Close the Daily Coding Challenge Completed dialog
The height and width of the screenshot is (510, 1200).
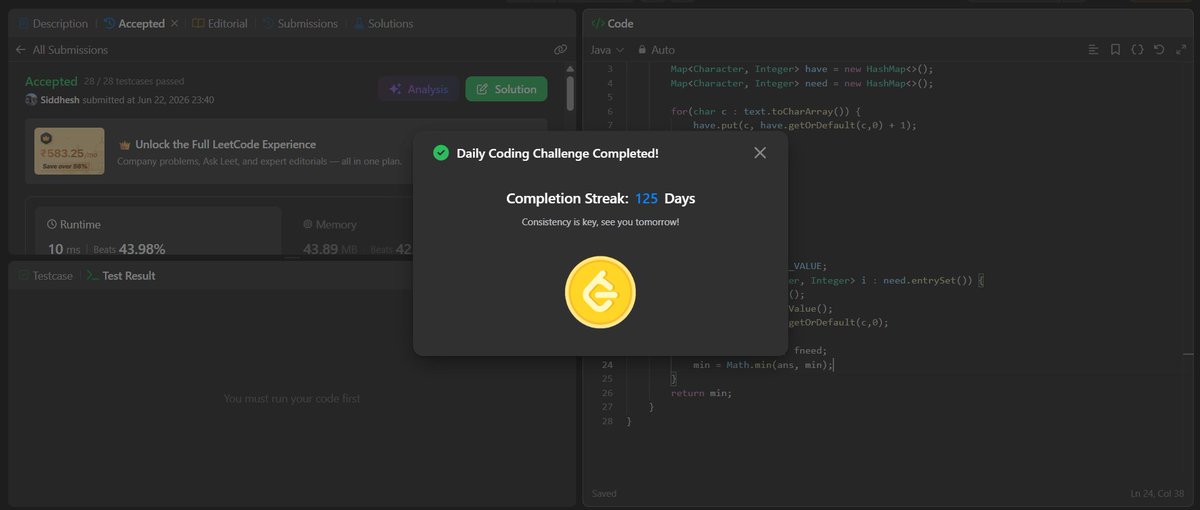tap(760, 153)
